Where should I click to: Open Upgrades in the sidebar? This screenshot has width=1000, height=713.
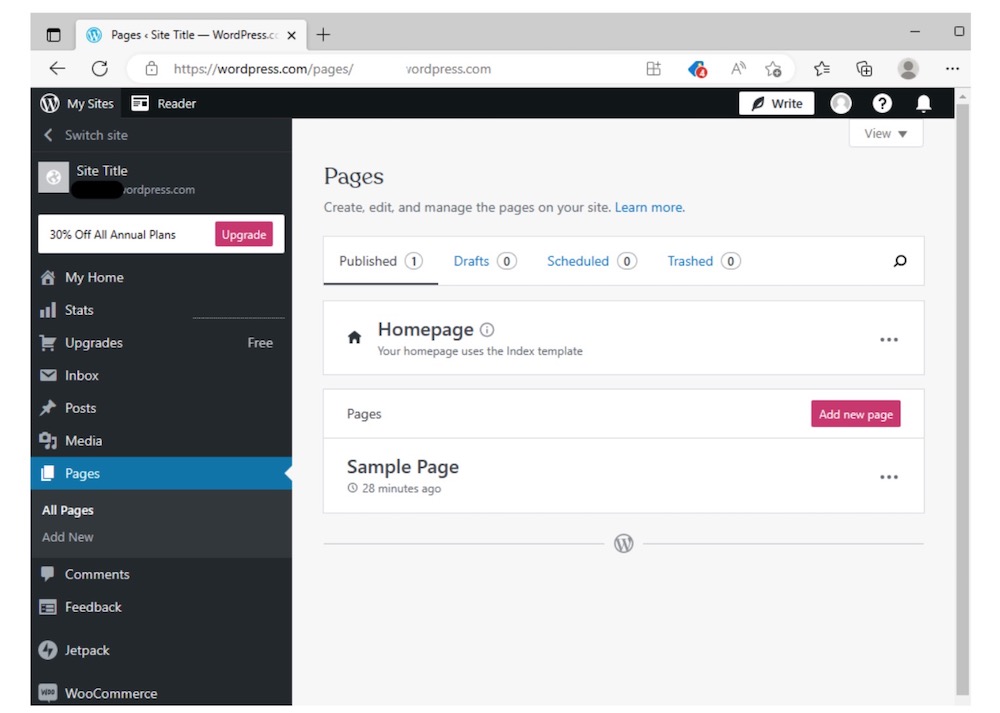pos(161,342)
